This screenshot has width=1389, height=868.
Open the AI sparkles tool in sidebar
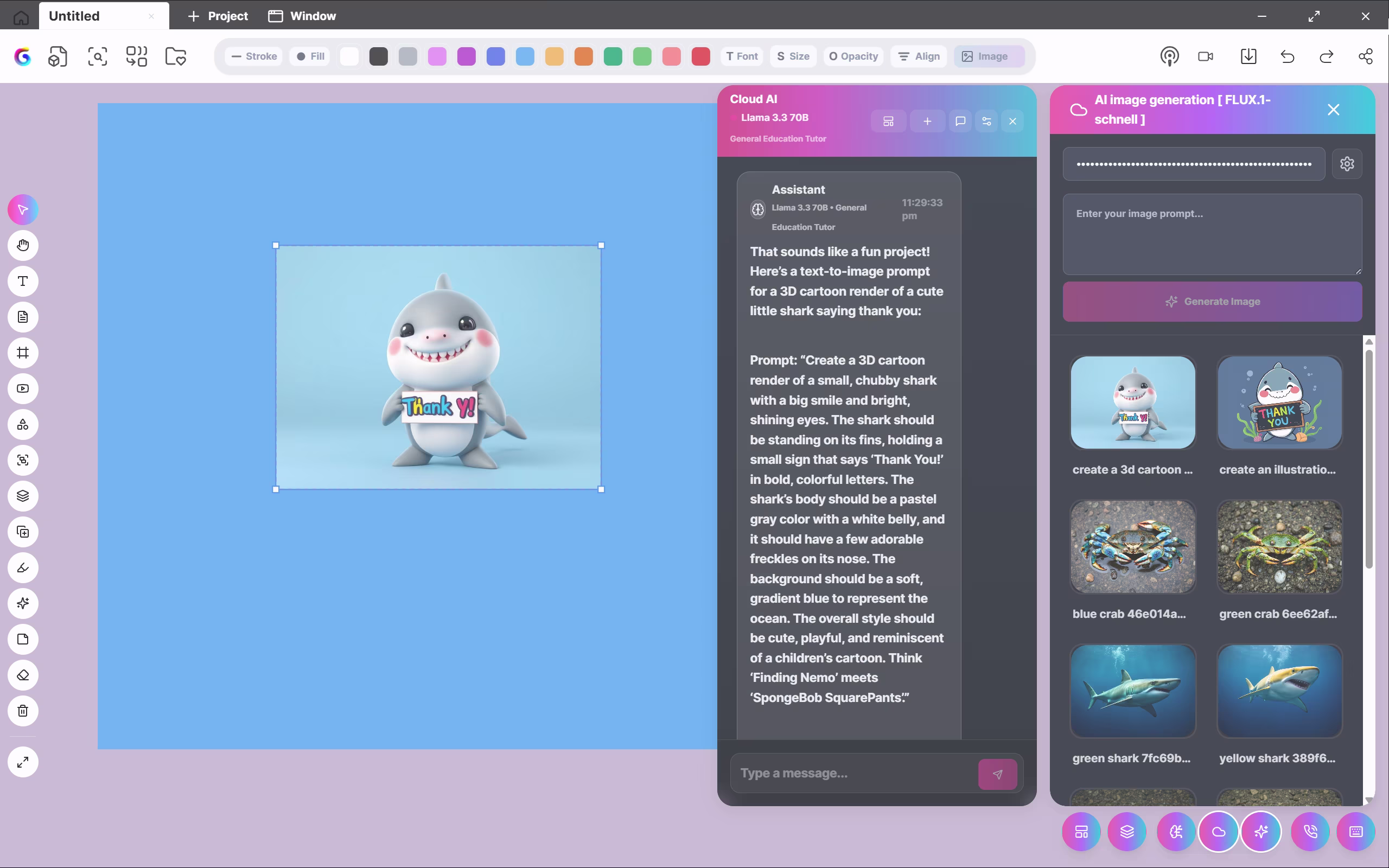23,603
